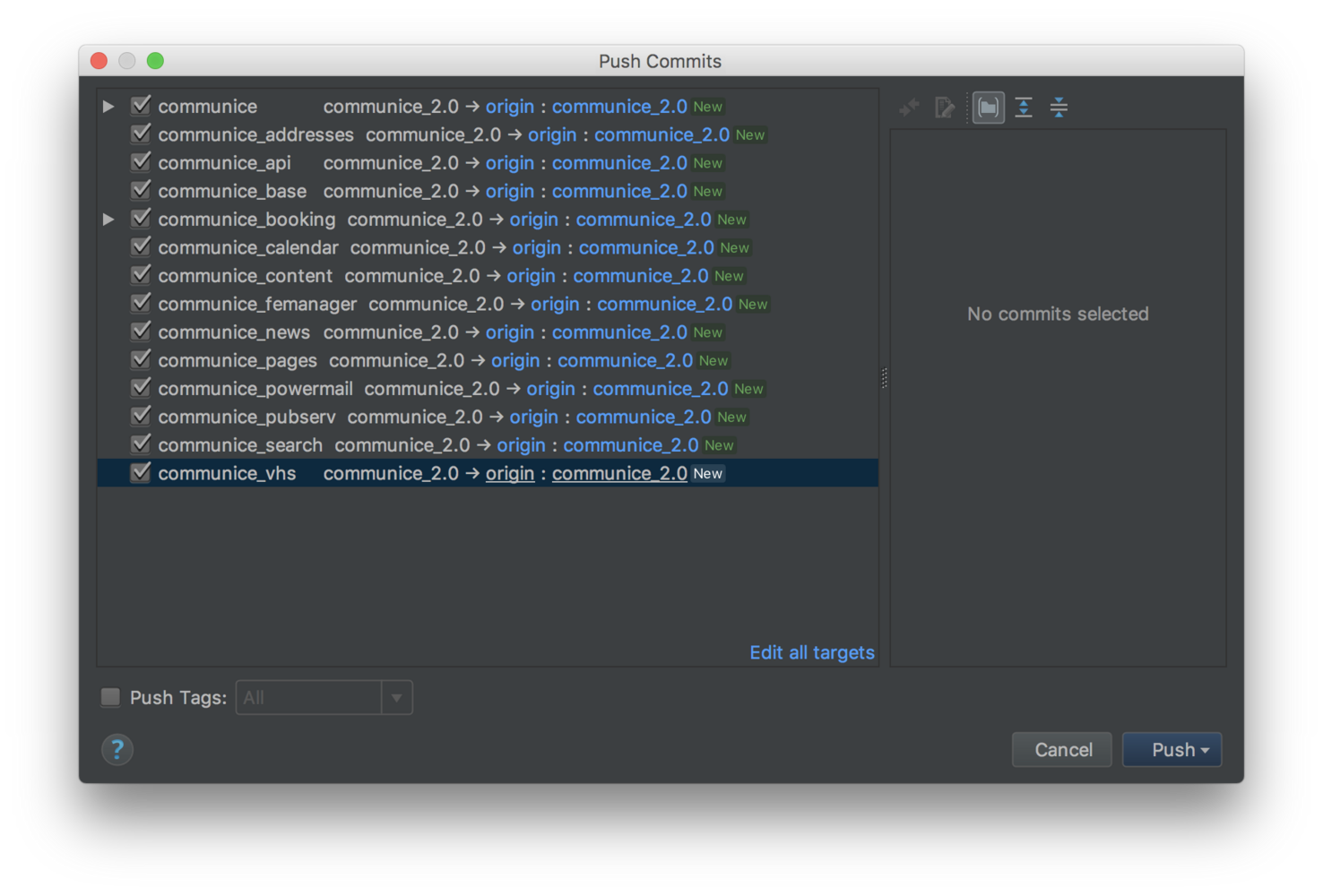The image size is (1323, 896).
Task: Expand the communice_booking repository node
Action: tap(108, 220)
